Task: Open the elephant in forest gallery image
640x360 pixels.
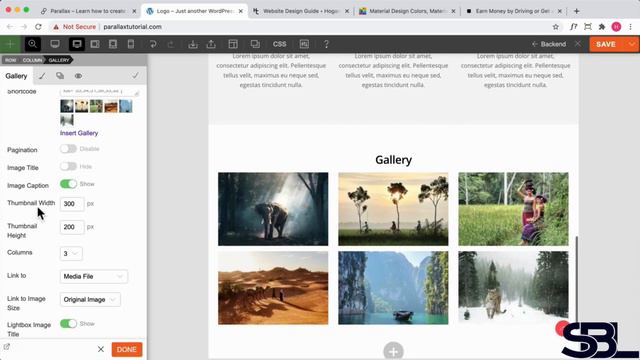Action: click(273, 209)
